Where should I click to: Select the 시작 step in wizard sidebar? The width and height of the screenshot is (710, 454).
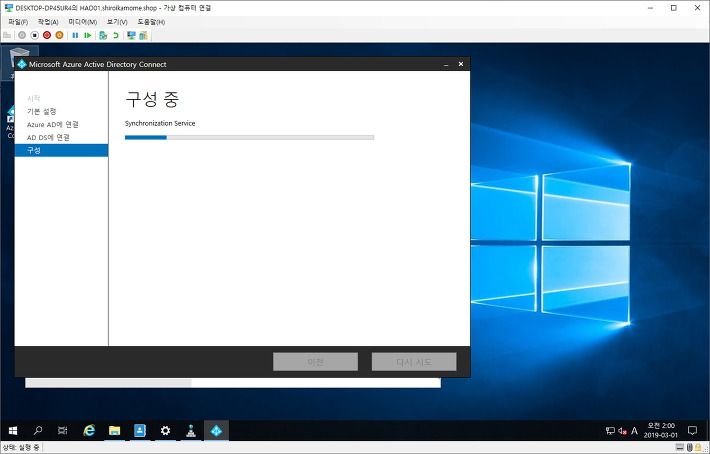pos(34,98)
